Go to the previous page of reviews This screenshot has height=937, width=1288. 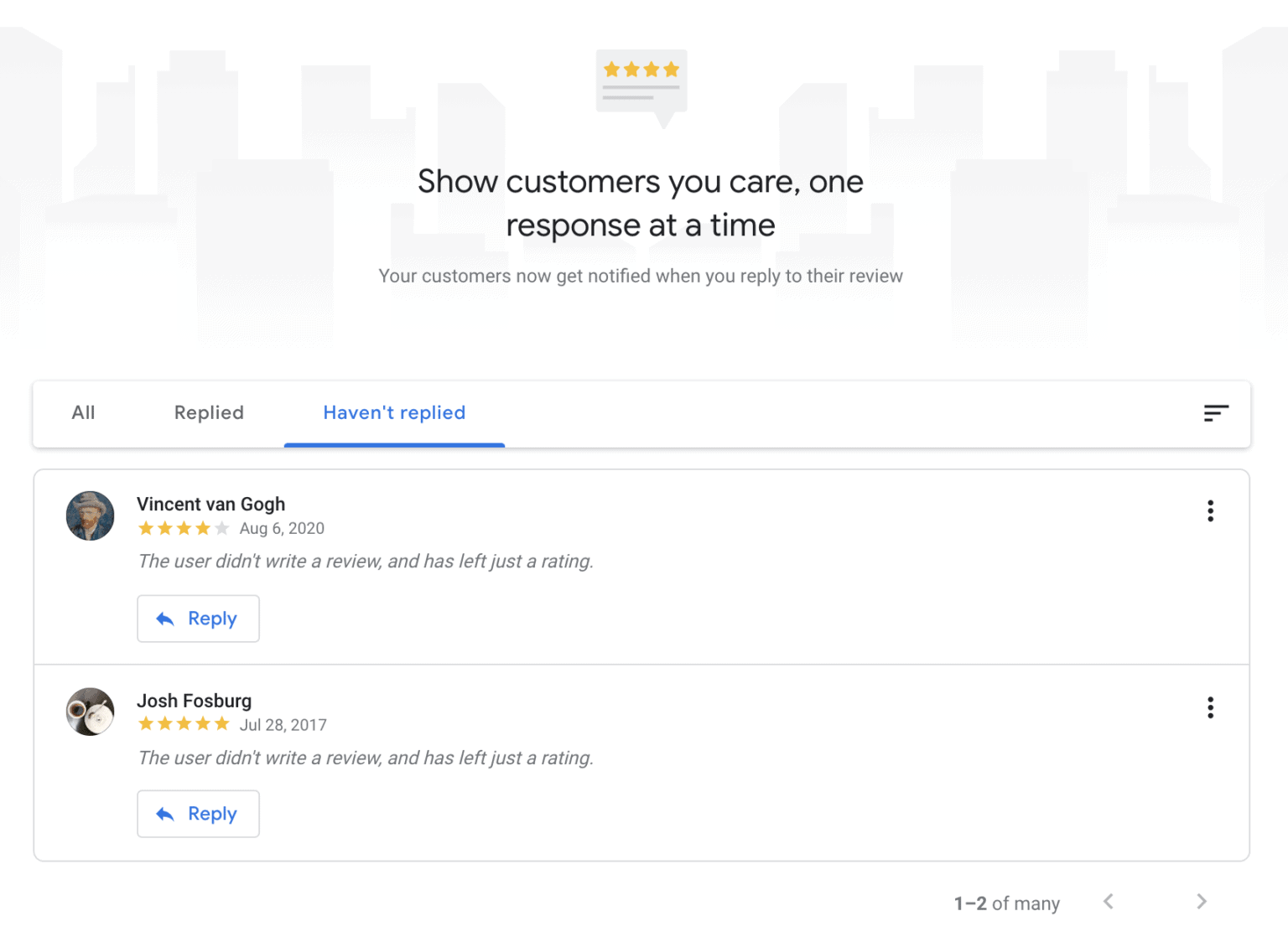pyautogui.click(x=1109, y=902)
